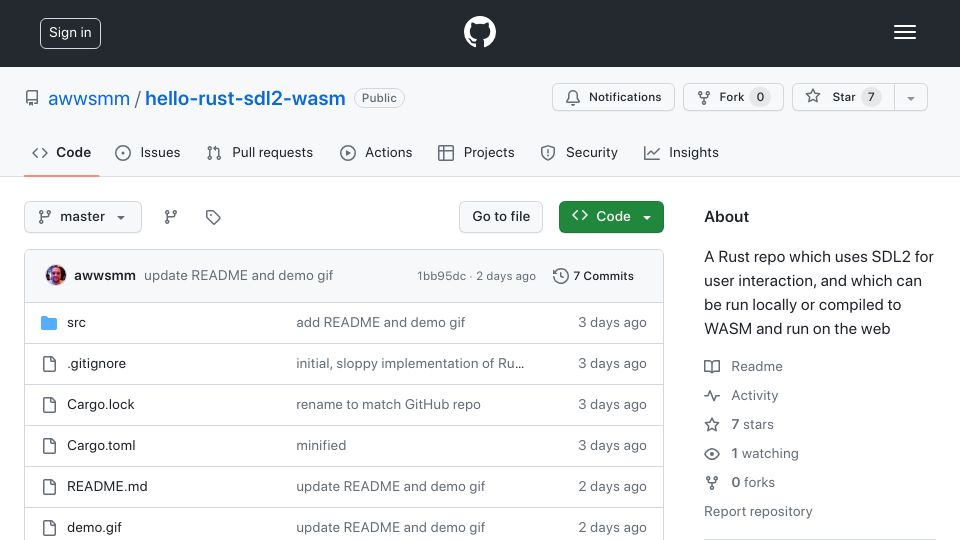Viewport: 960px width, 540px height.
Task: Click the Go to file button
Action: click(501, 217)
